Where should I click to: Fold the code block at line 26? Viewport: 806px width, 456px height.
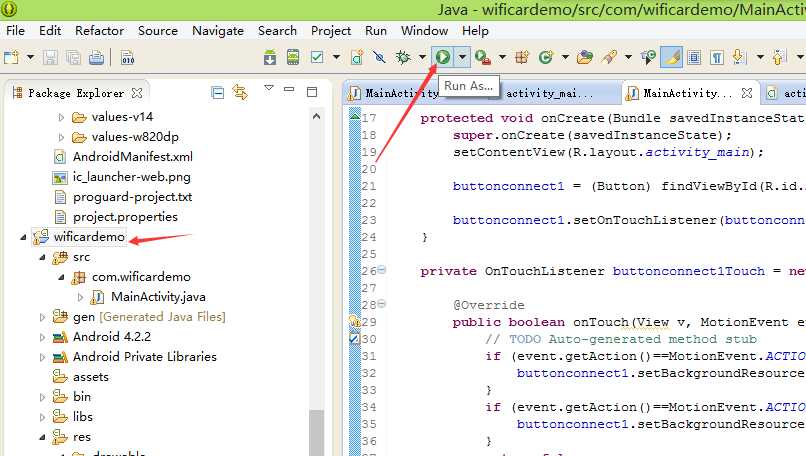point(382,269)
